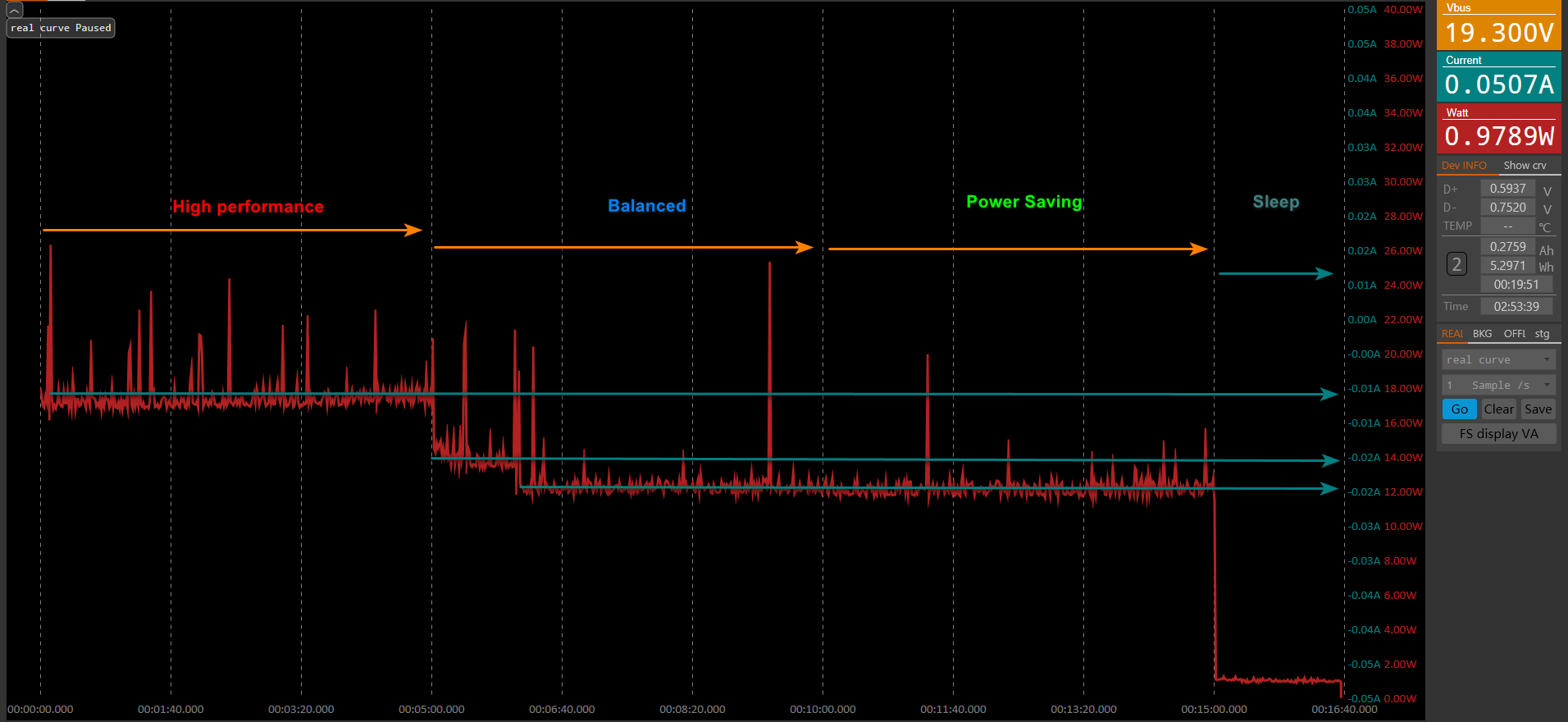
Task: Open the Sample /s rate dropdown
Action: (x=1498, y=386)
